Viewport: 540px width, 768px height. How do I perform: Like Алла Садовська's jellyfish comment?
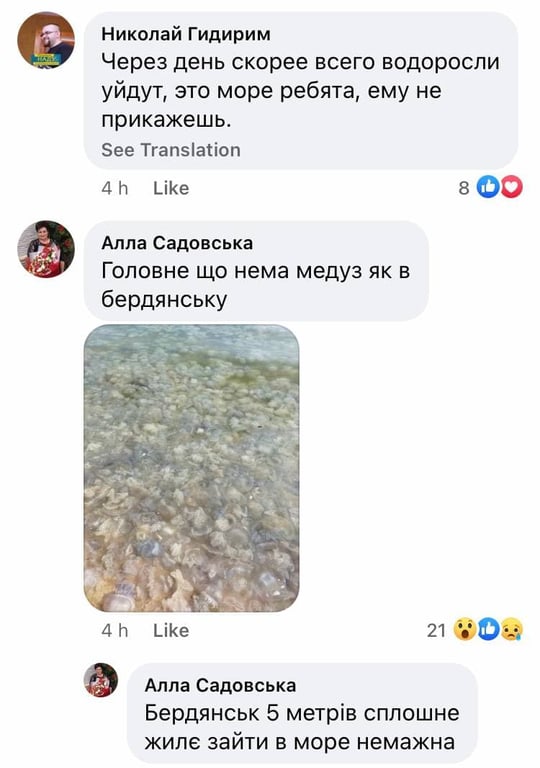[x=171, y=630]
